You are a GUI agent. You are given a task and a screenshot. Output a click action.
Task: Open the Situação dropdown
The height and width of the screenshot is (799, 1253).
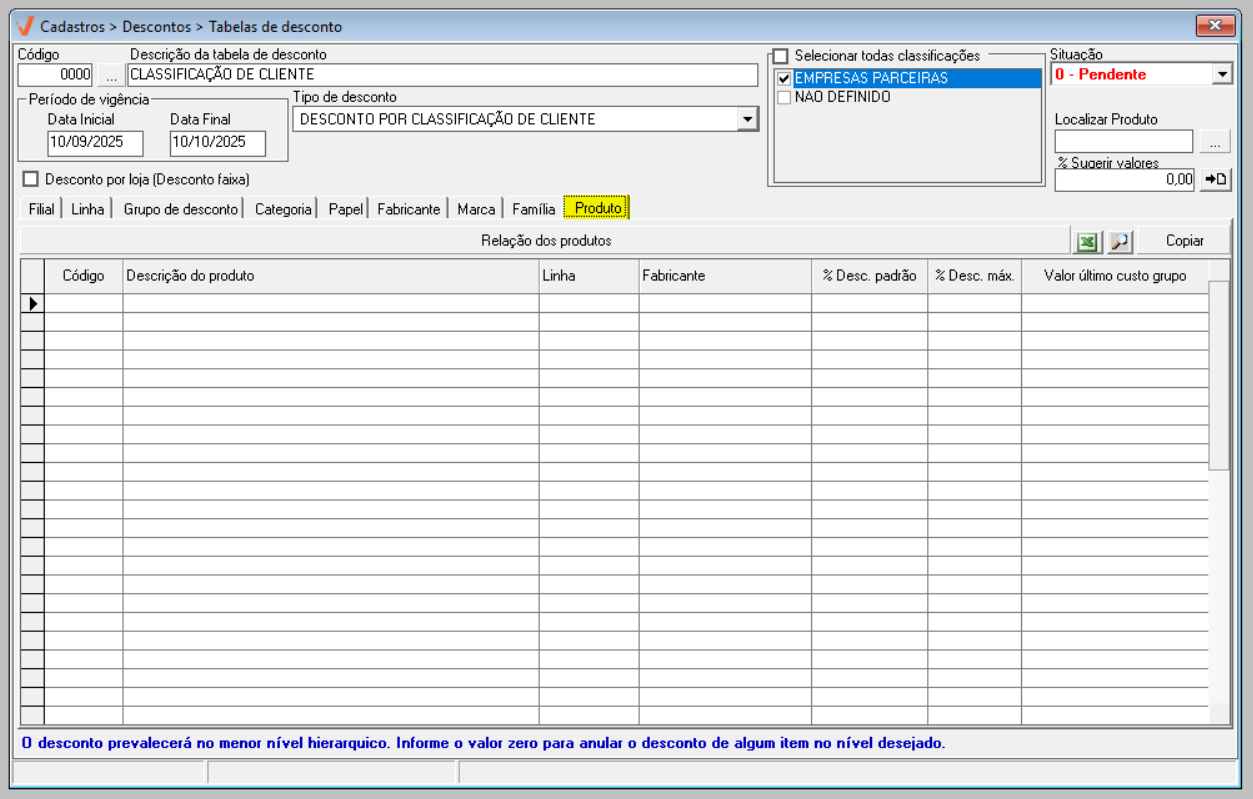[1221, 74]
